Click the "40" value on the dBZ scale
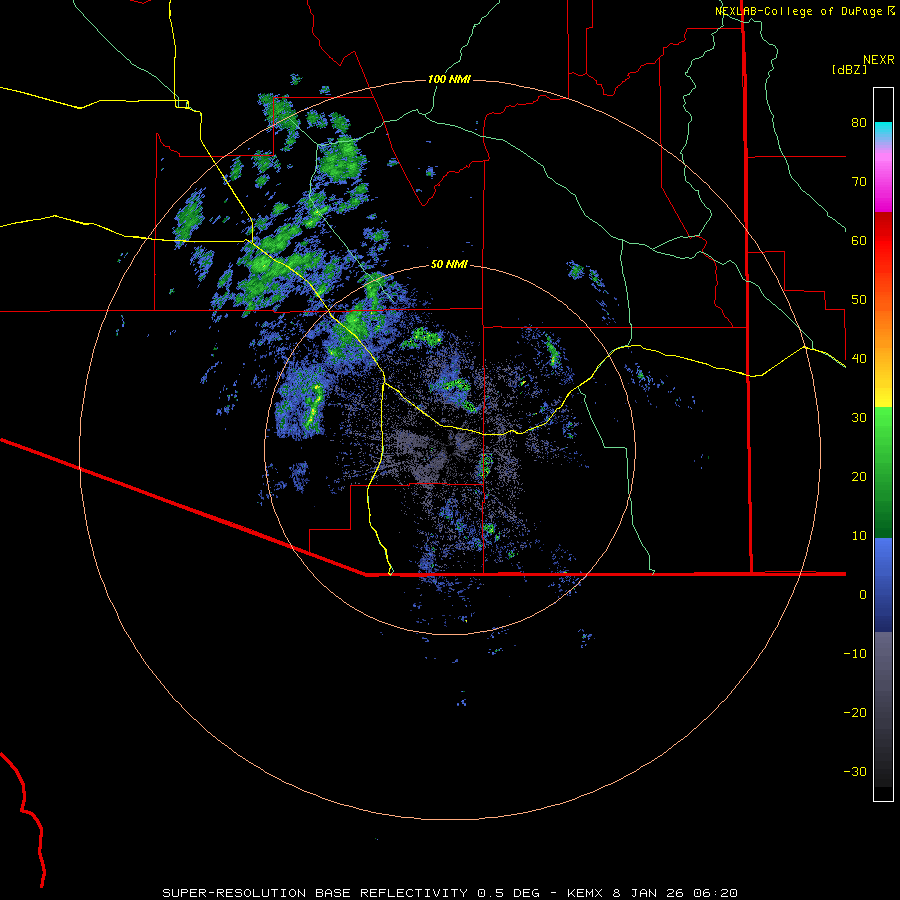Image resolution: width=900 pixels, height=900 pixels. tap(859, 359)
